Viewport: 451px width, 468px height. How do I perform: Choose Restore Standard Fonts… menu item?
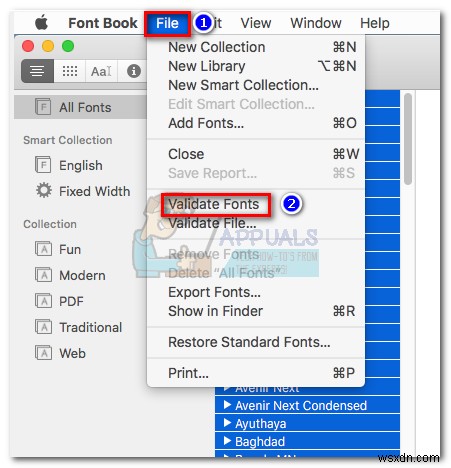point(256,342)
